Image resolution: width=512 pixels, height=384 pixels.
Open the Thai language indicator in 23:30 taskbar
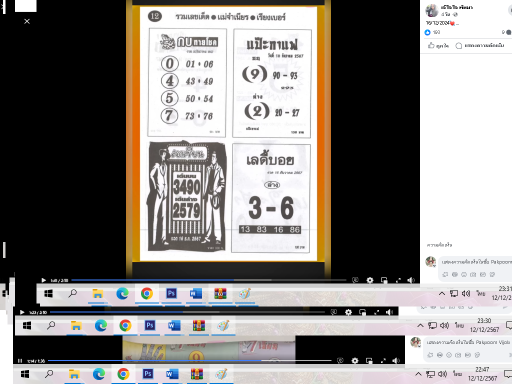click(x=459, y=325)
